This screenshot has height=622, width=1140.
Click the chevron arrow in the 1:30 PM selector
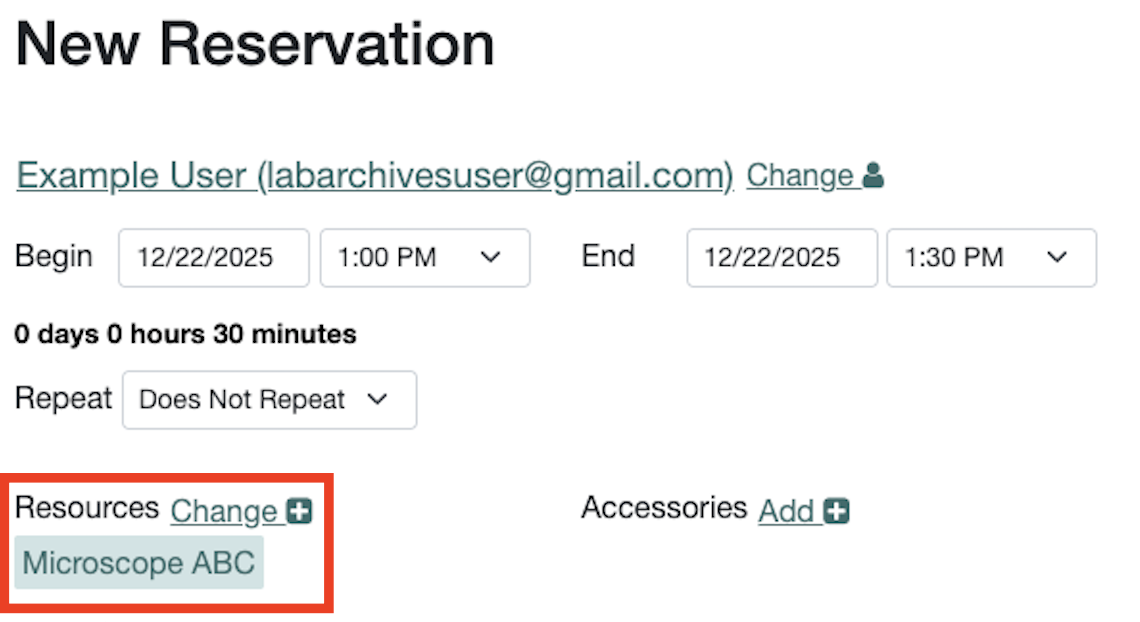click(1057, 257)
